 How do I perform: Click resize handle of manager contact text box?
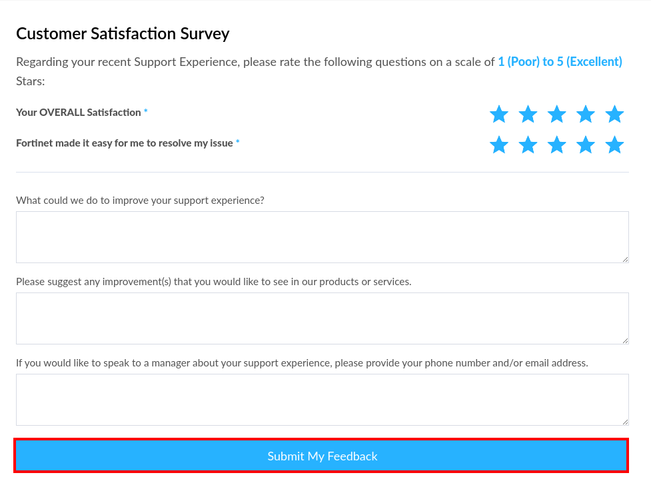tap(624, 420)
